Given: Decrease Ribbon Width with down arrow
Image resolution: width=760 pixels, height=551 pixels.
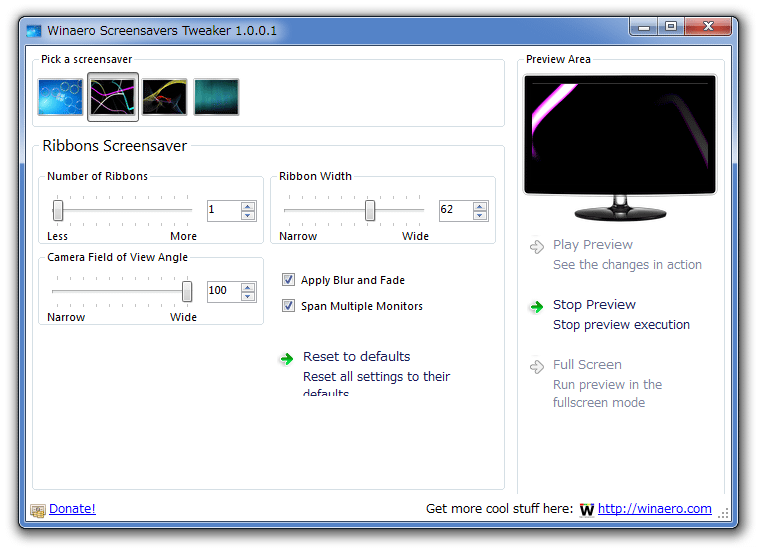Looking at the screenshot, I should (480, 215).
